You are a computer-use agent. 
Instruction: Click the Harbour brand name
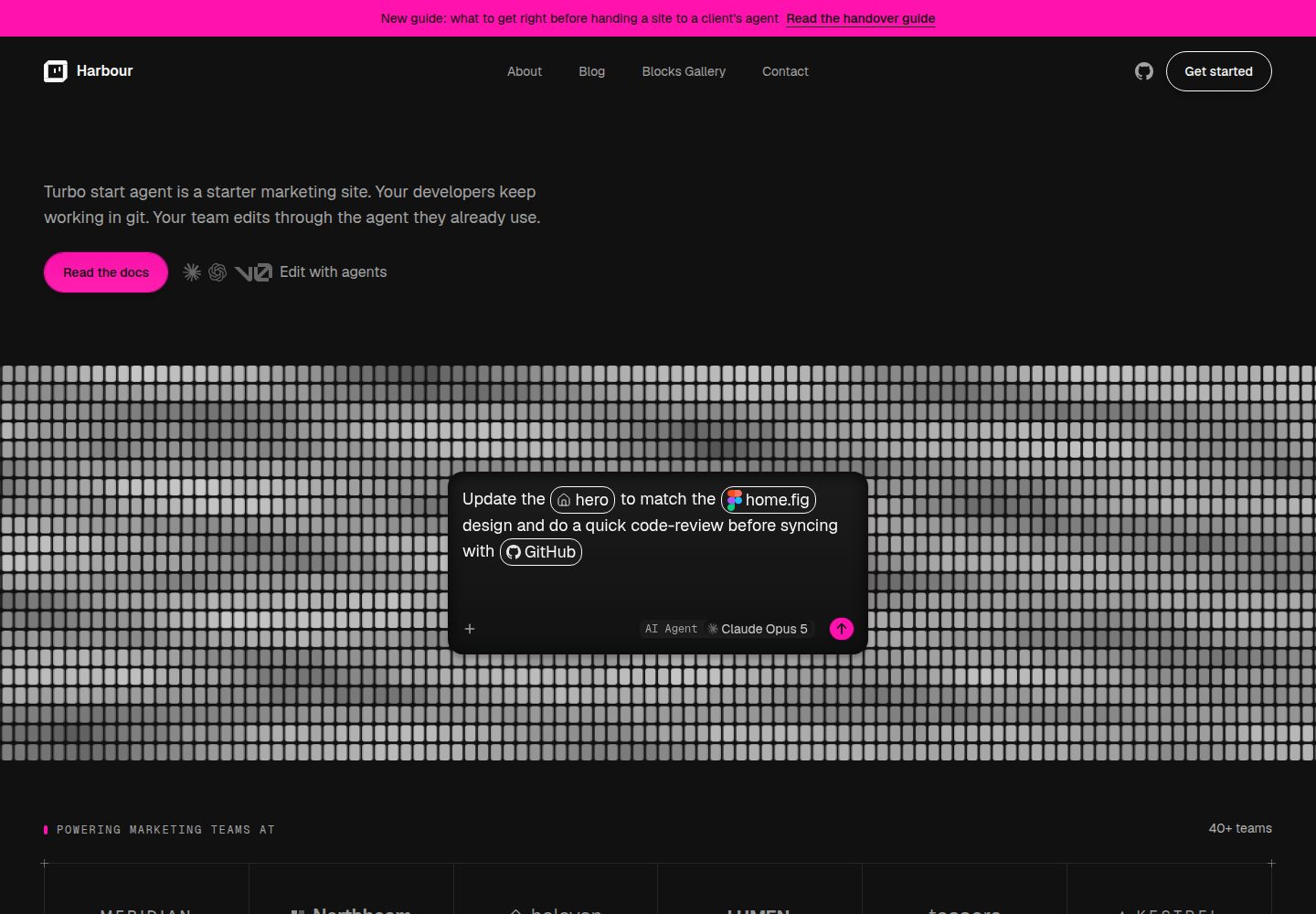coord(105,71)
